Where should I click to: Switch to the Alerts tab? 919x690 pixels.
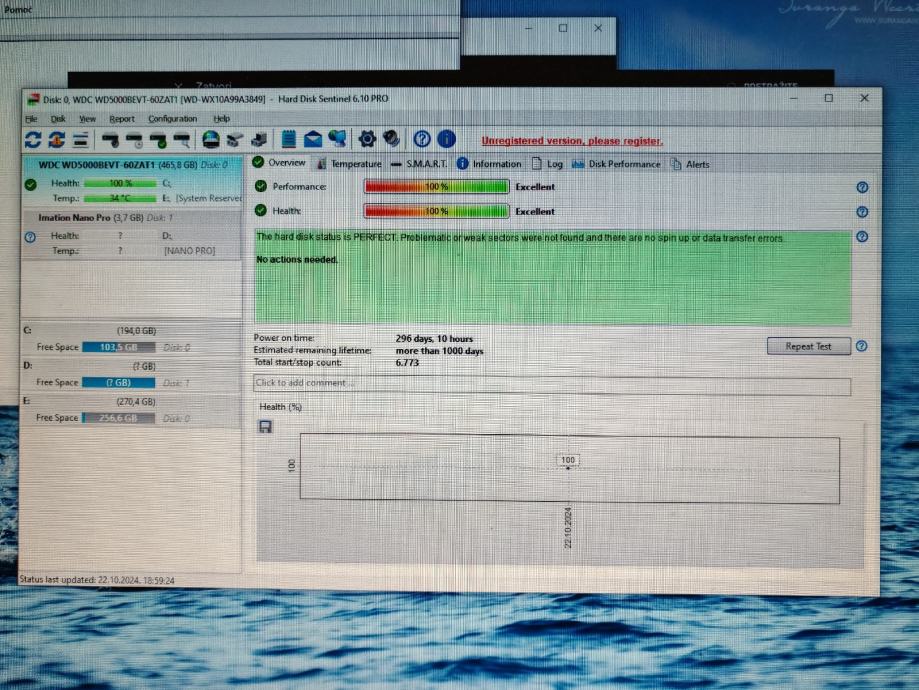pos(690,164)
